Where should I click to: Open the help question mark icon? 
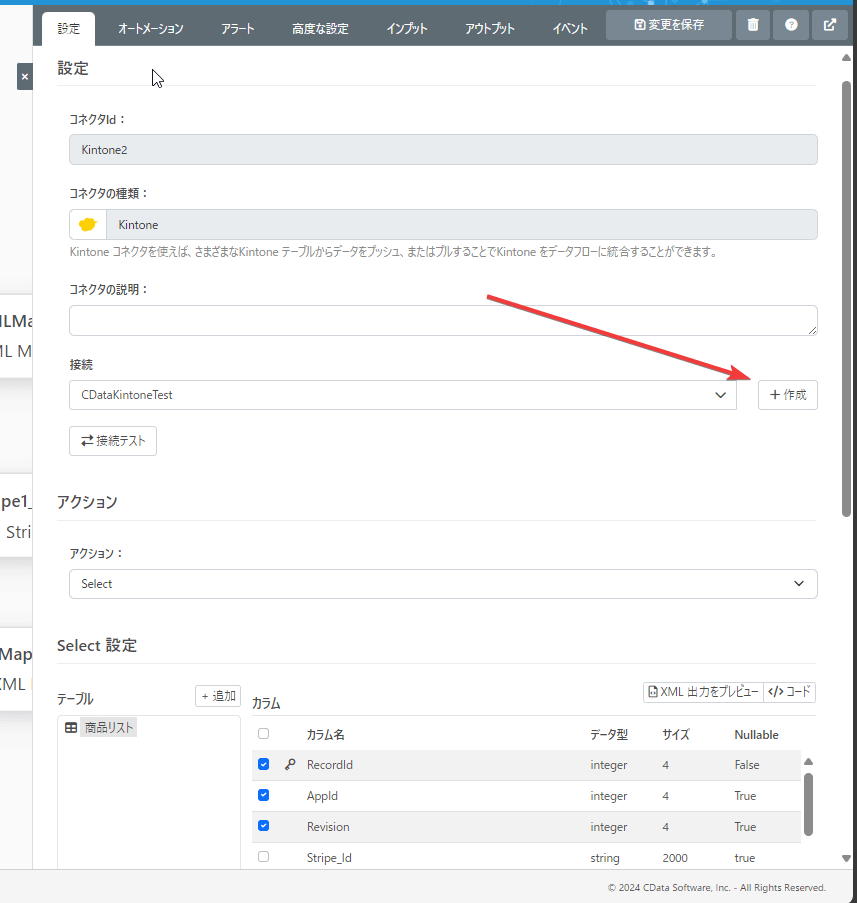pos(791,25)
